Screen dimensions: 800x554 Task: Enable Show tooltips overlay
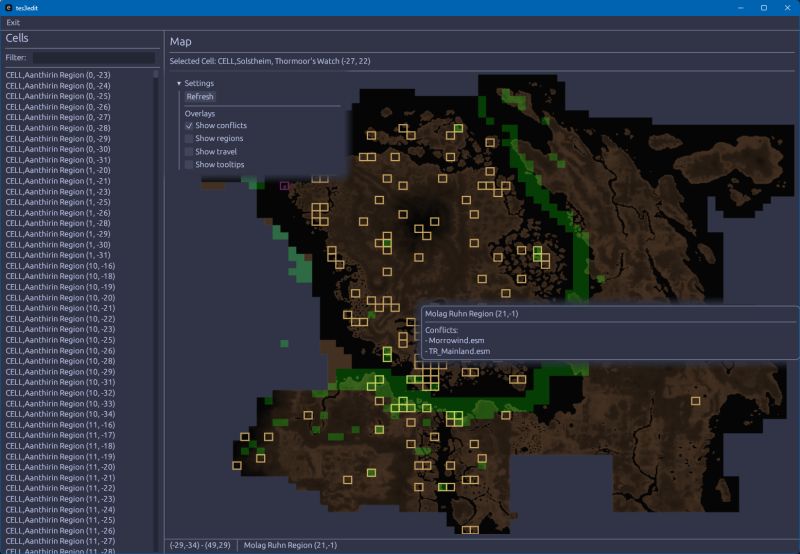189,164
